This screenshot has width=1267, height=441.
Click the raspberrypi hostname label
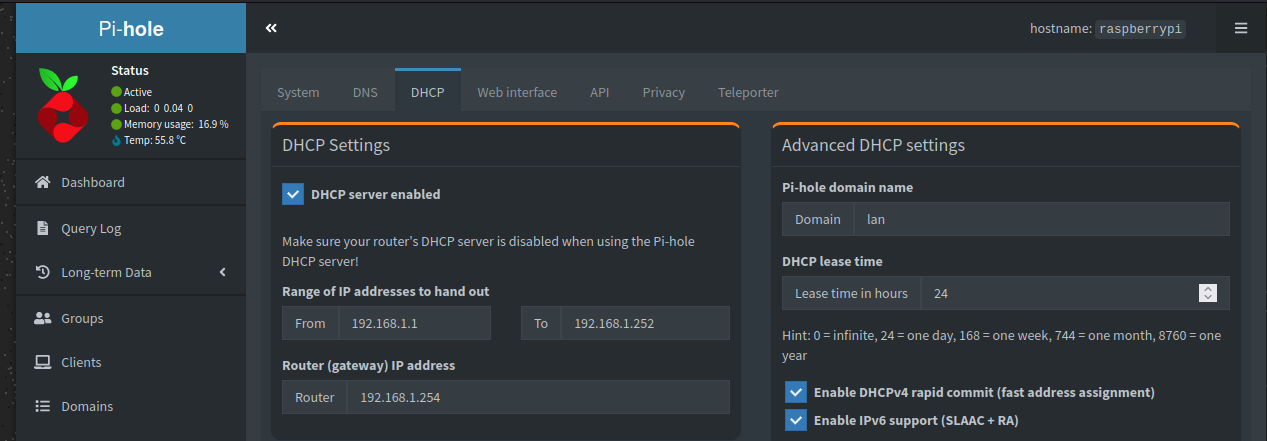pyautogui.click(x=1141, y=29)
